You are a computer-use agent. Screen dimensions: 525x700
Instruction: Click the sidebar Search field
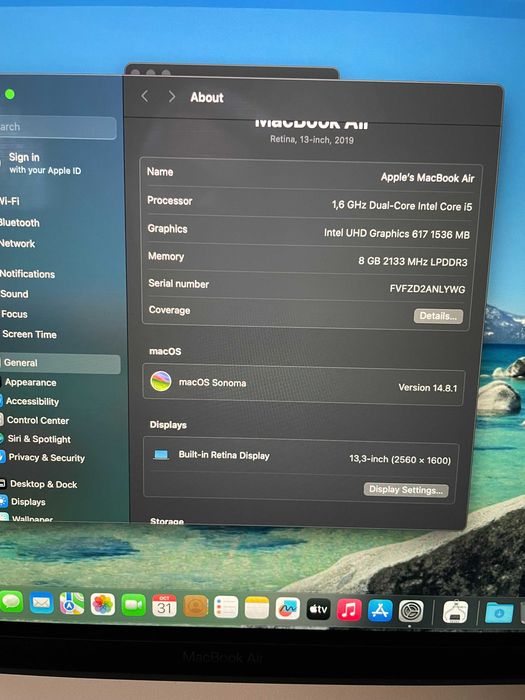coord(57,128)
